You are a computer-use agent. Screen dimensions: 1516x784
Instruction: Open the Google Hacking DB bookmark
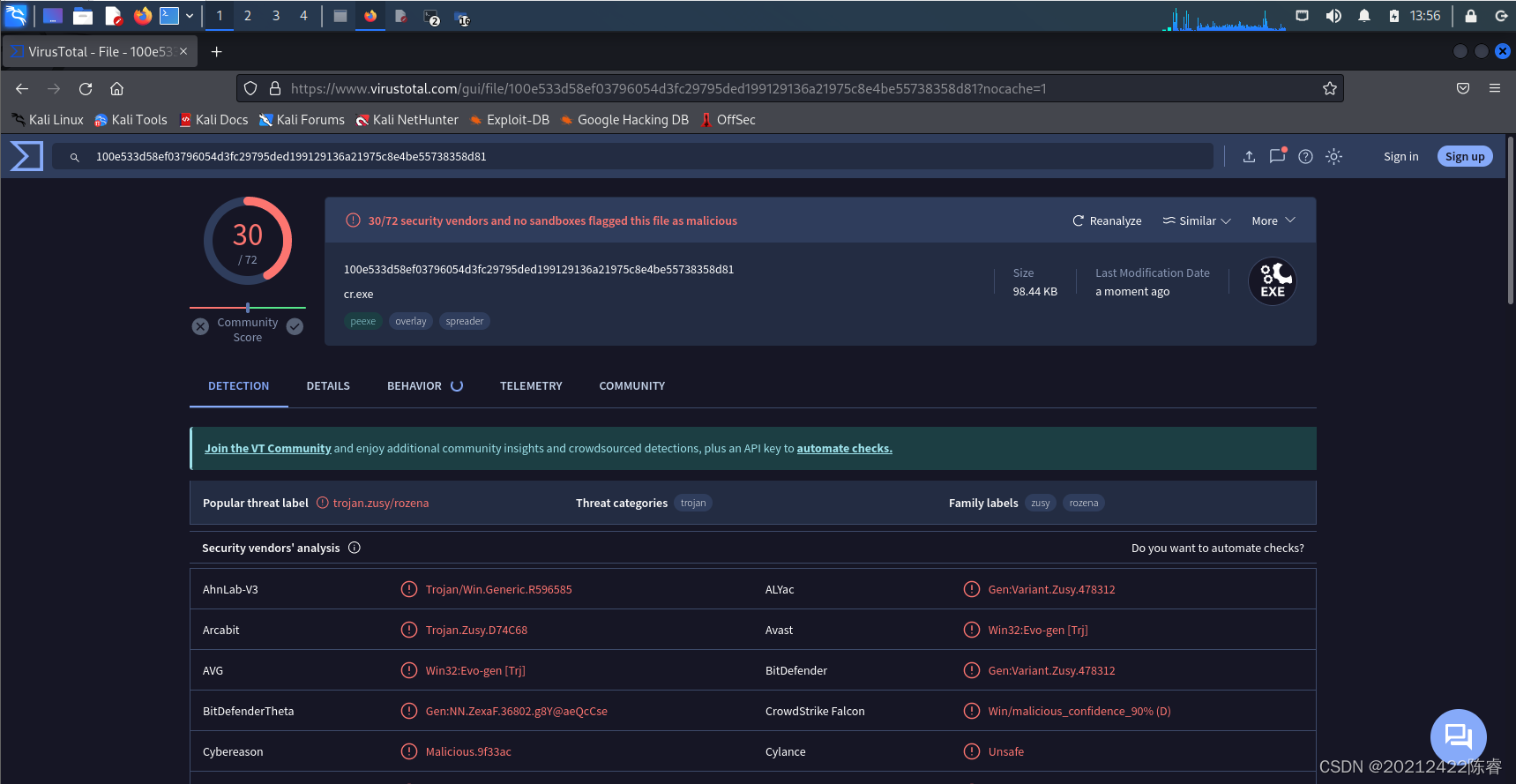pyautogui.click(x=624, y=120)
